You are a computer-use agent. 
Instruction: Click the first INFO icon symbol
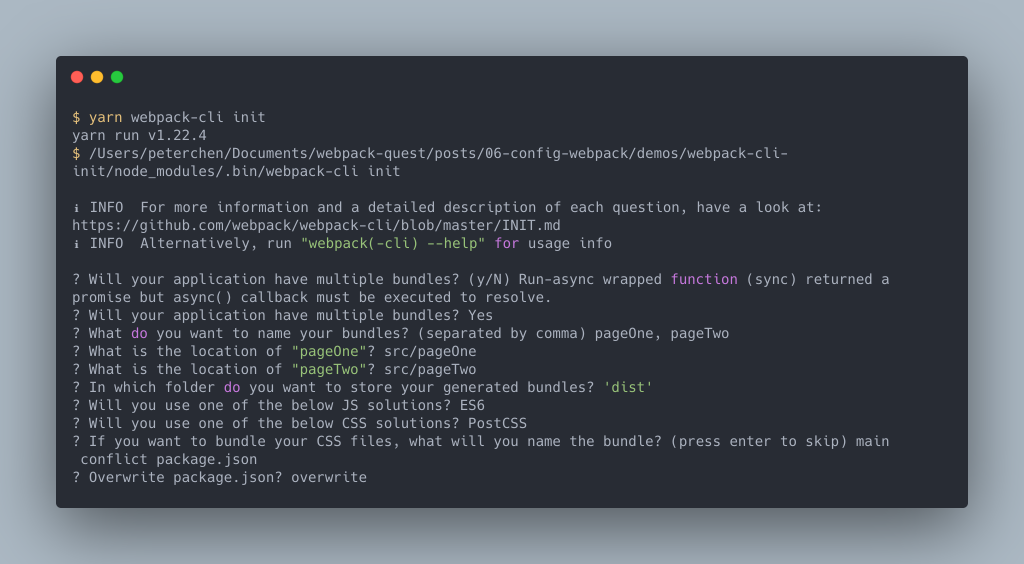(76, 208)
